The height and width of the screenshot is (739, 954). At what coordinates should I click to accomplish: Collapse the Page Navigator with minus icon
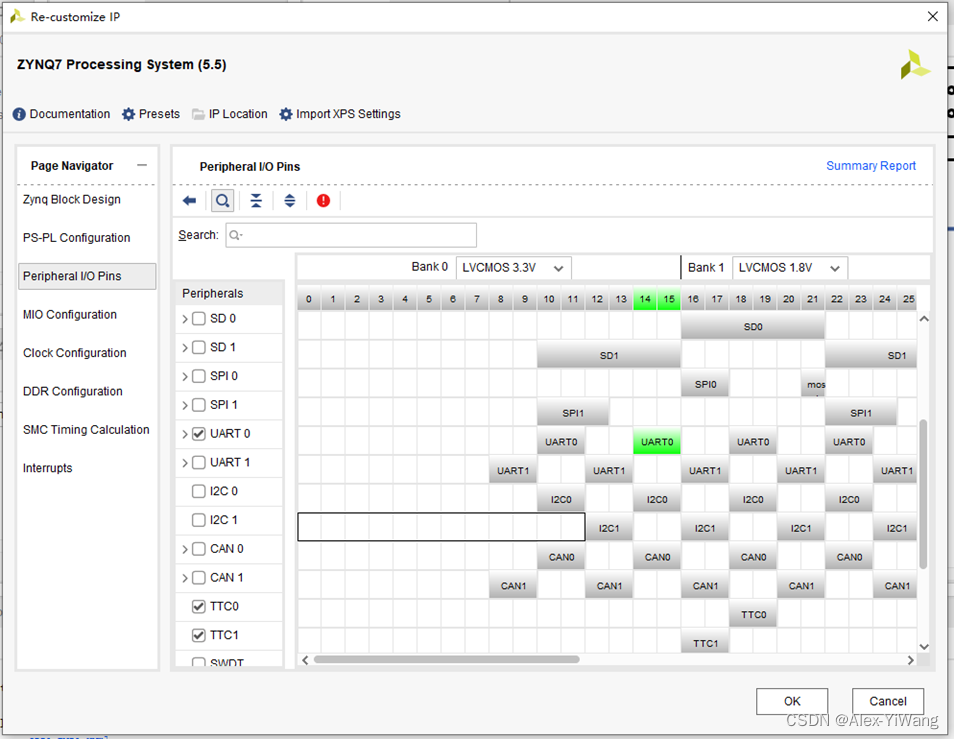point(142,165)
